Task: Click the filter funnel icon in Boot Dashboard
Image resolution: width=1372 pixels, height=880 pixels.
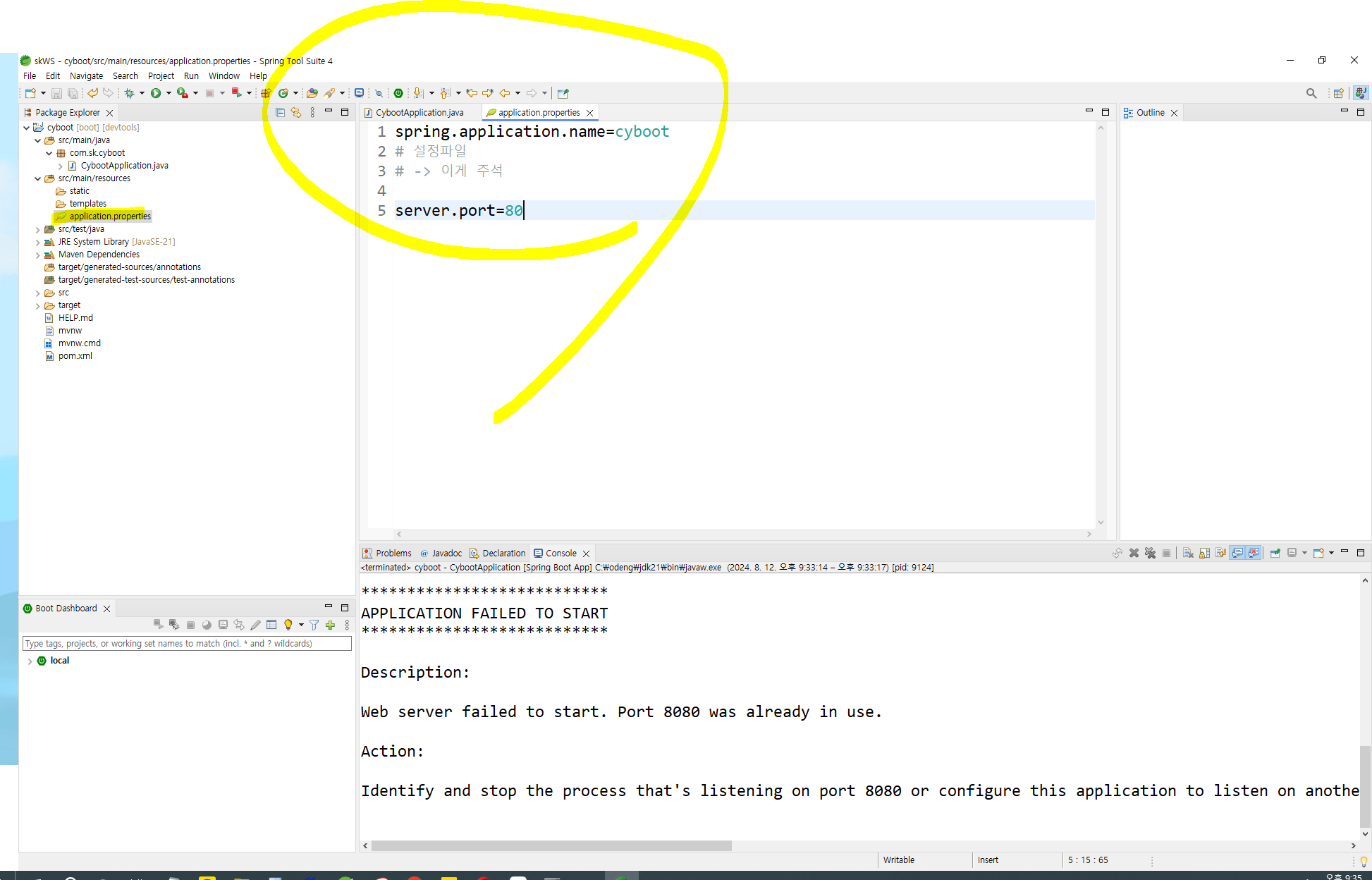Action: click(x=314, y=625)
